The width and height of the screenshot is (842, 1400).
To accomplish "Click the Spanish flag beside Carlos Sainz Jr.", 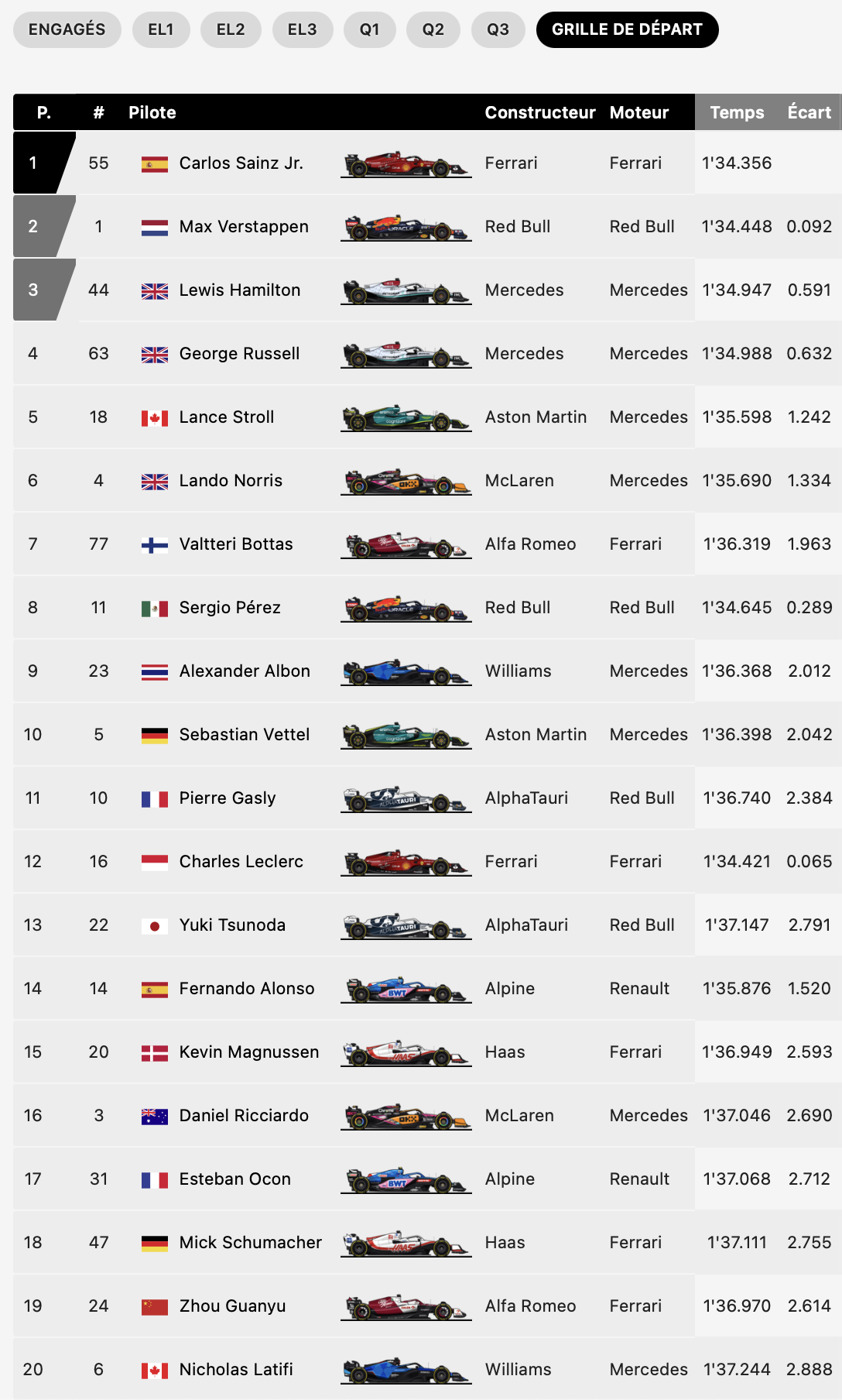I will (x=155, y=163).
